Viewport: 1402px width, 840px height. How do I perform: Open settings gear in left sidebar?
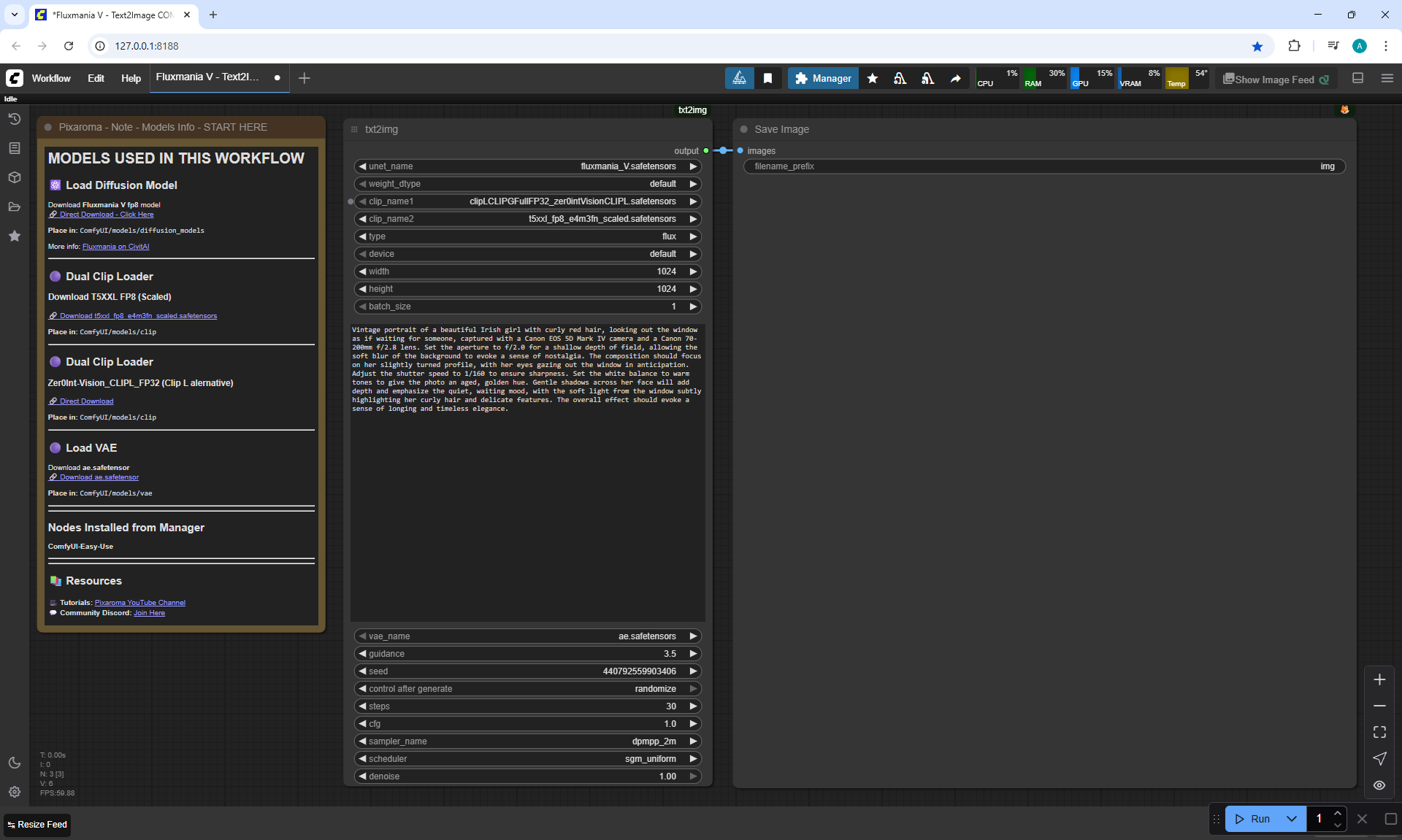pyautogui.click(x=14, y=792)
